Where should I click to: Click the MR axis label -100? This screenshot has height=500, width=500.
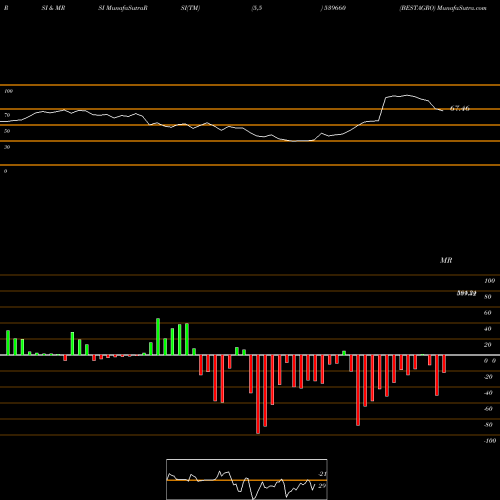490,441
